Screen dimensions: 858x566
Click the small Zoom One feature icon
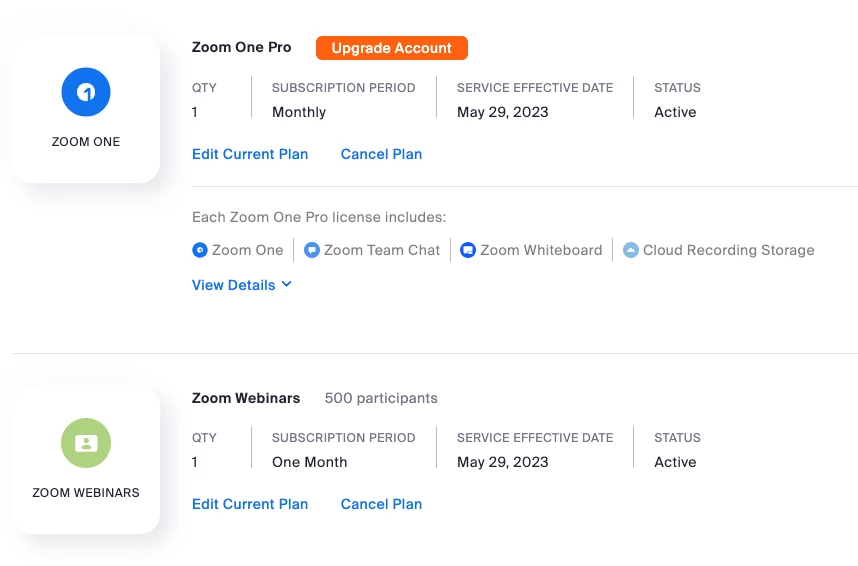pos(200,250)
